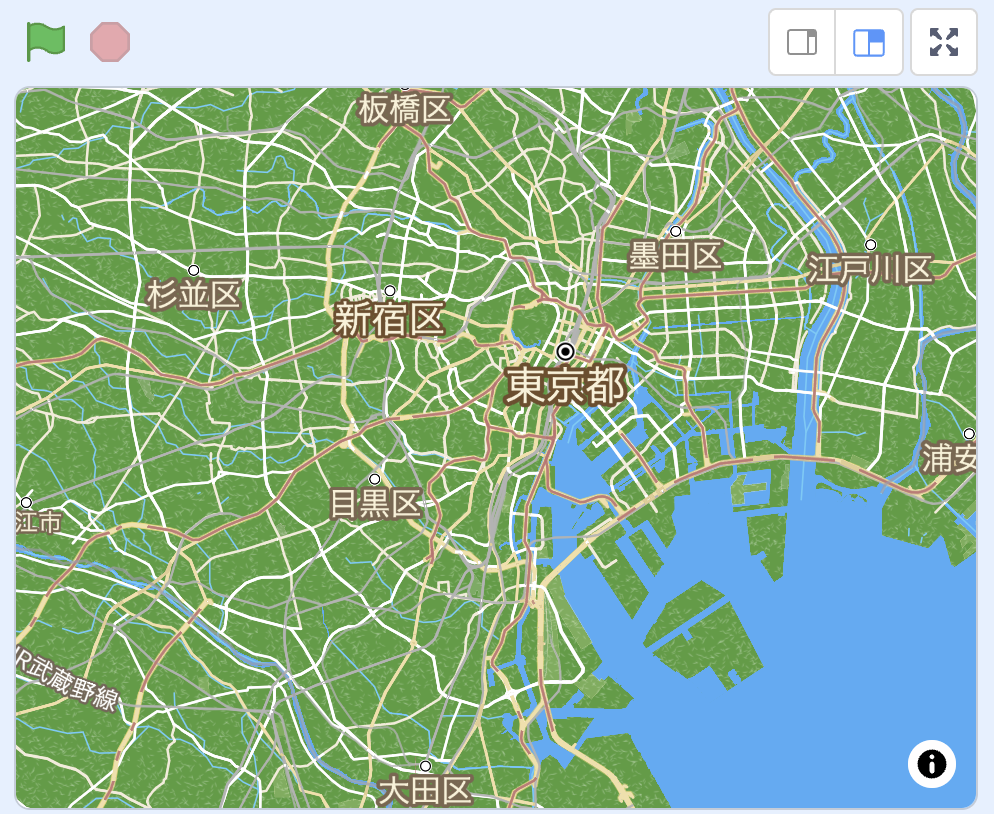Click the marker dot above 目黒区
This screenshot has height=814, width=994.
(375, 479)
